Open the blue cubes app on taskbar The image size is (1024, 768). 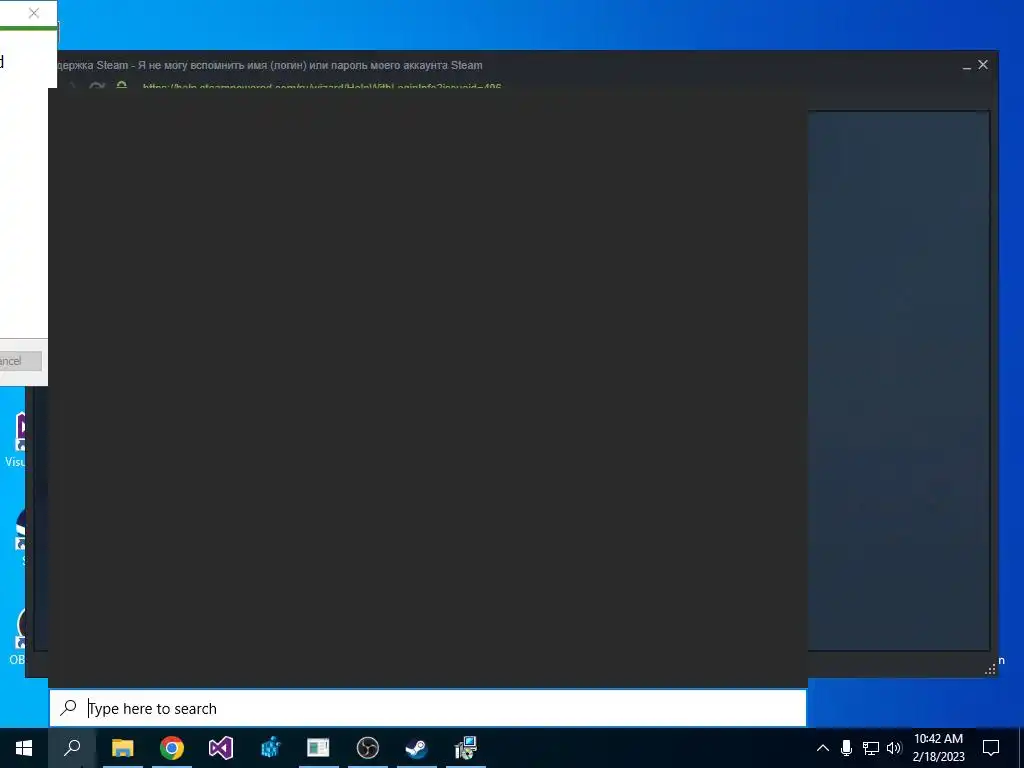(270, 748)
